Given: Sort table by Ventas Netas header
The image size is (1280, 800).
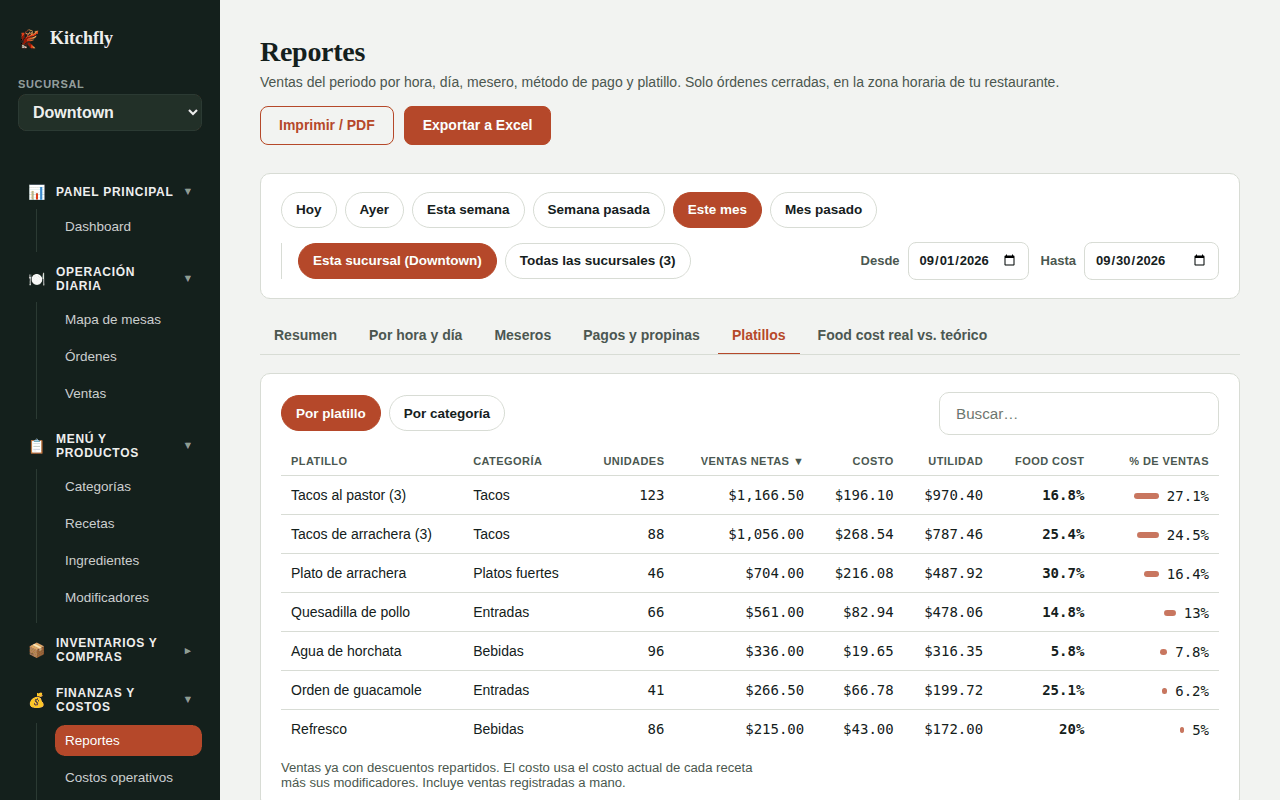Looking at the screenshot, I should (752, 461).
